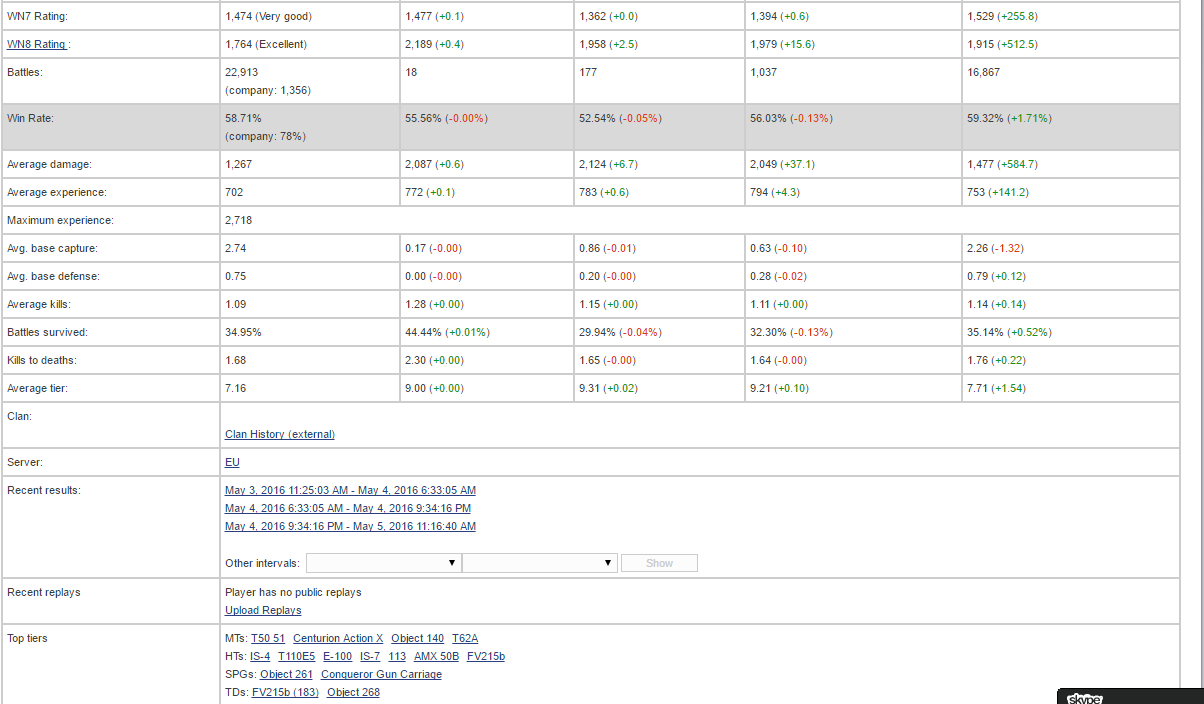
Task: Open the FV215b (183) link
Action: [x=286, y=692]
